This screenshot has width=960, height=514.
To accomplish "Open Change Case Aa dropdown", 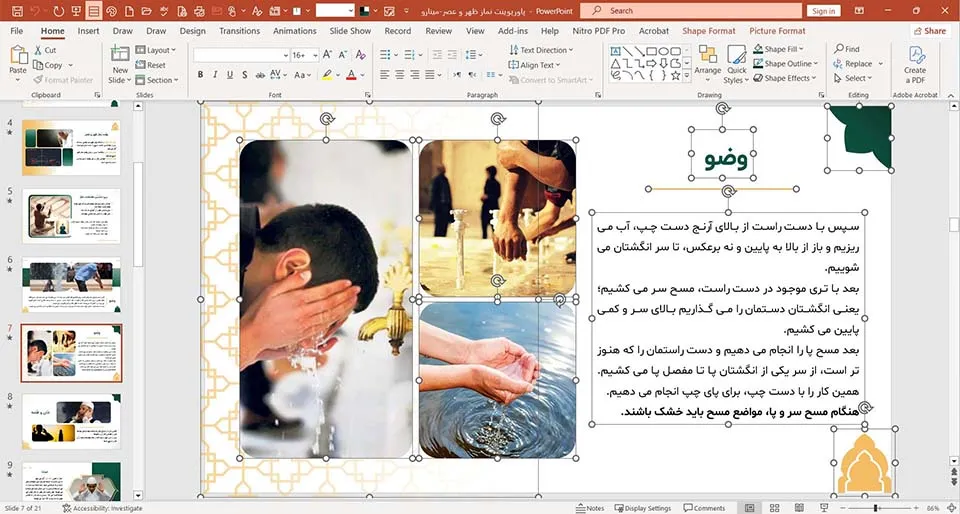I will (303, 75).
